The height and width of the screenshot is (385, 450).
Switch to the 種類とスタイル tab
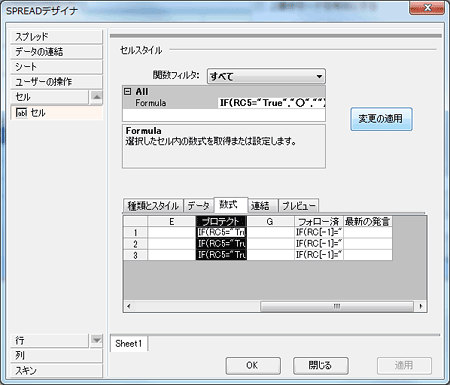click(x=153, y=206)
